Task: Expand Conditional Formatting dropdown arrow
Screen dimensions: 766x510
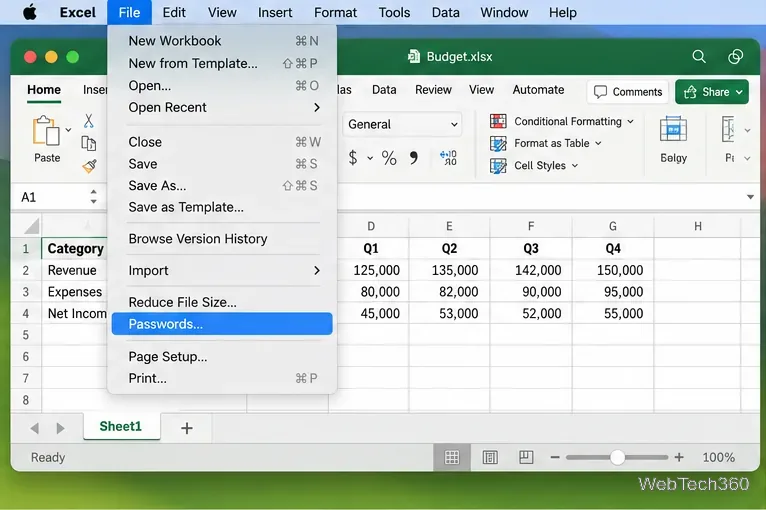Action: tap(630, 121)
